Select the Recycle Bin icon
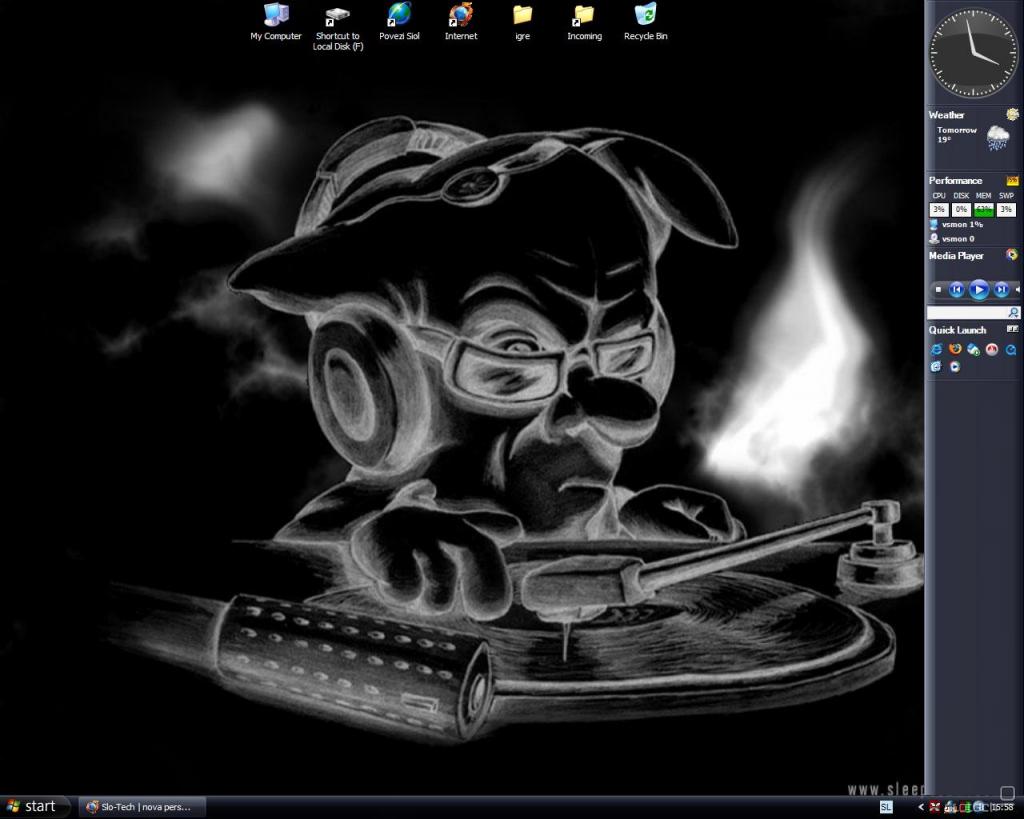 pos(645,22)
